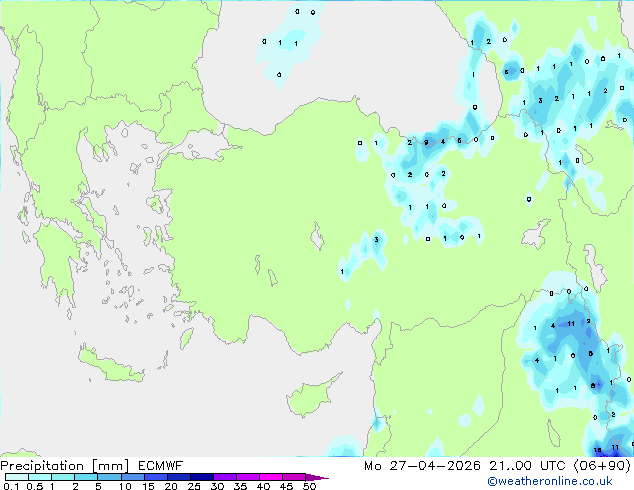Click the '10' legend value

tap(125, 486)
